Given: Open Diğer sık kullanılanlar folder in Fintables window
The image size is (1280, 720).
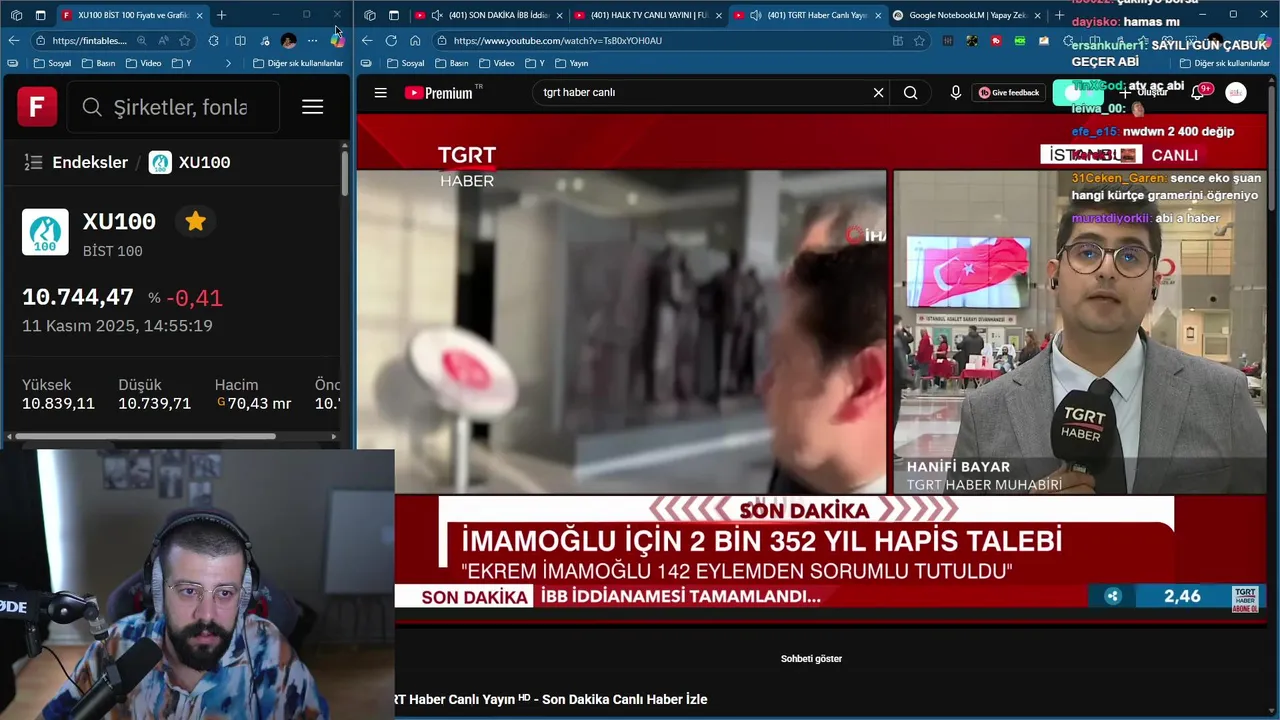Looking at the screenshot, I should (x=298, y=63).
